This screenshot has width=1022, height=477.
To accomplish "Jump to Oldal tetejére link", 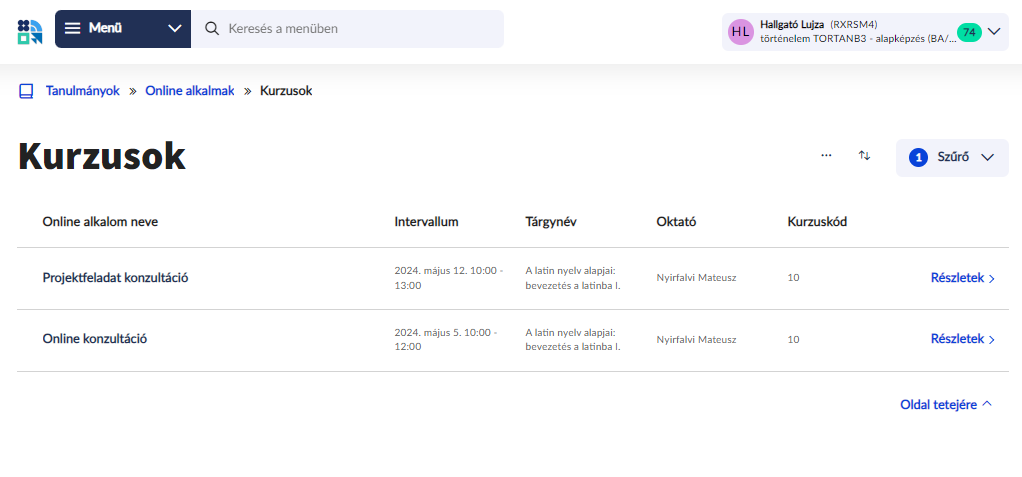I will click(x=946, y=404).
